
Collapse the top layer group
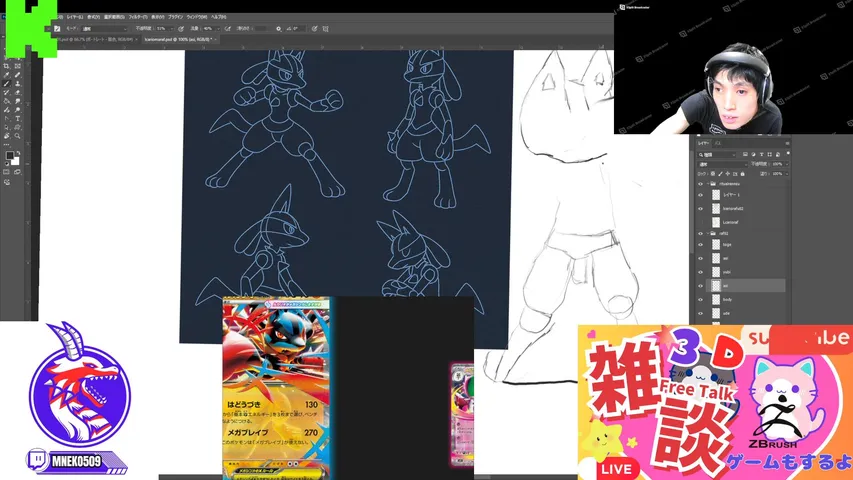708,183
